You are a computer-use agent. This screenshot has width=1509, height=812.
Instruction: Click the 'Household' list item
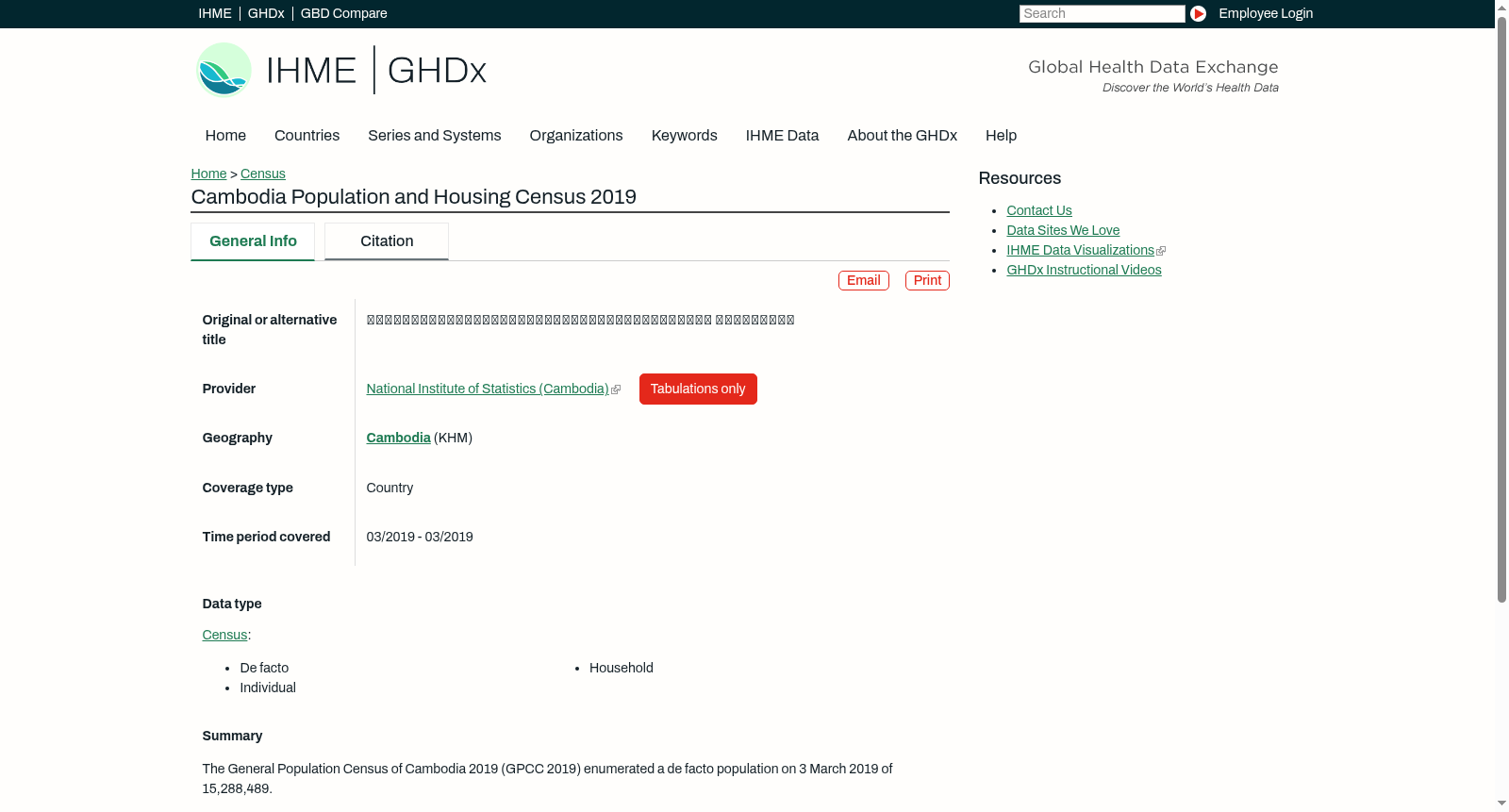622,668
